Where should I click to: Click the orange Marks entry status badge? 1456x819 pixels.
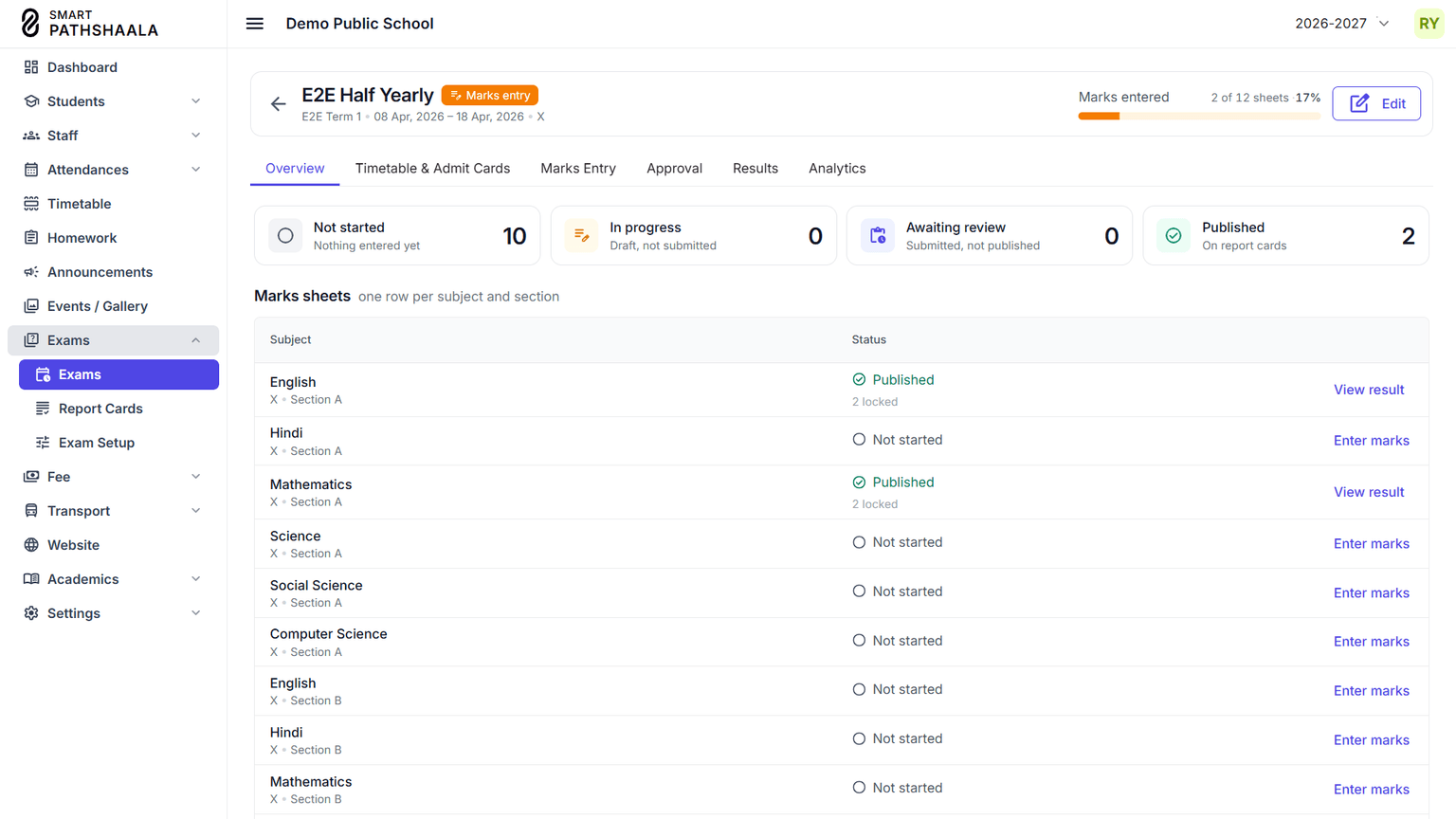[490, 96]
